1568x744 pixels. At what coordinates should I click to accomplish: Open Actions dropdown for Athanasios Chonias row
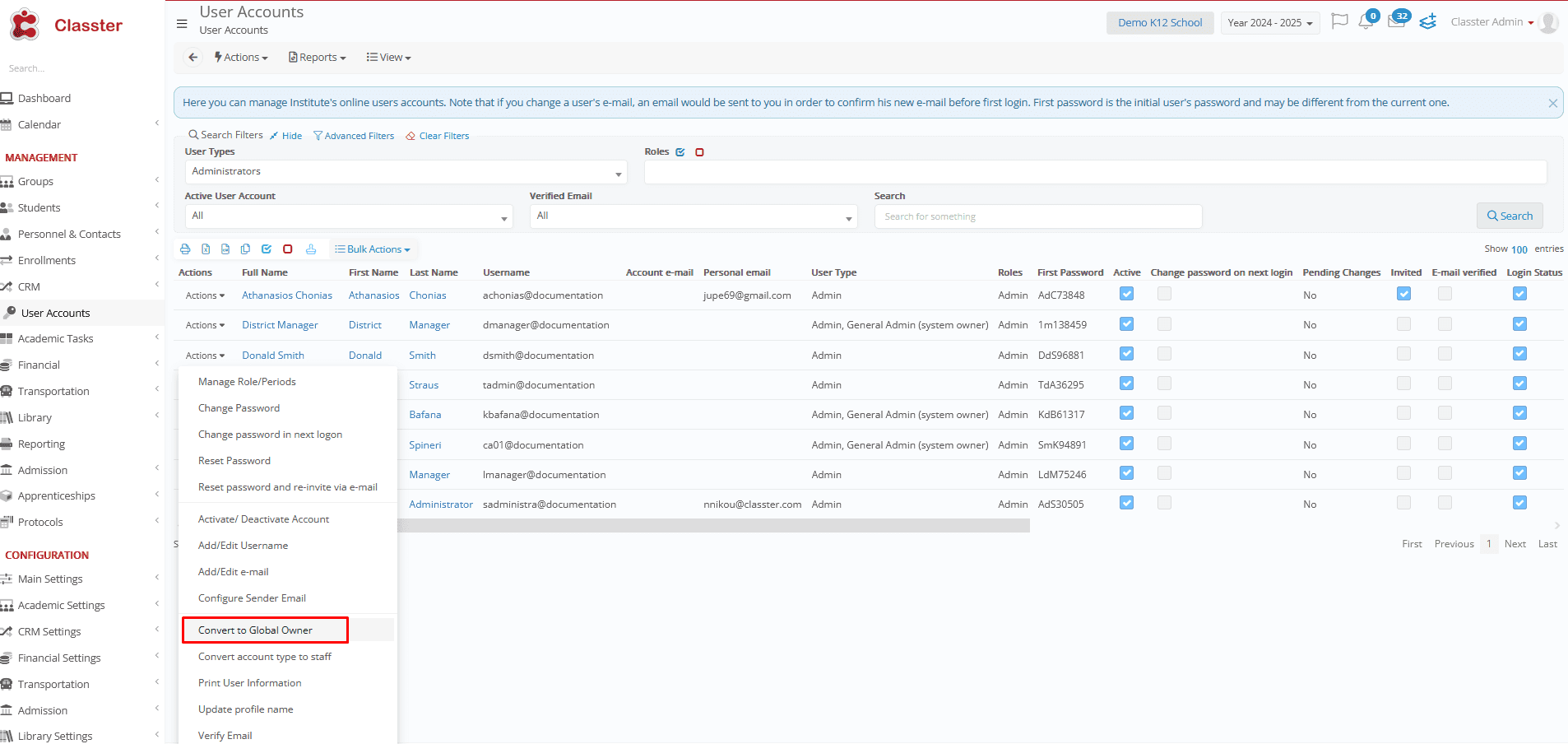click(205, 295)
